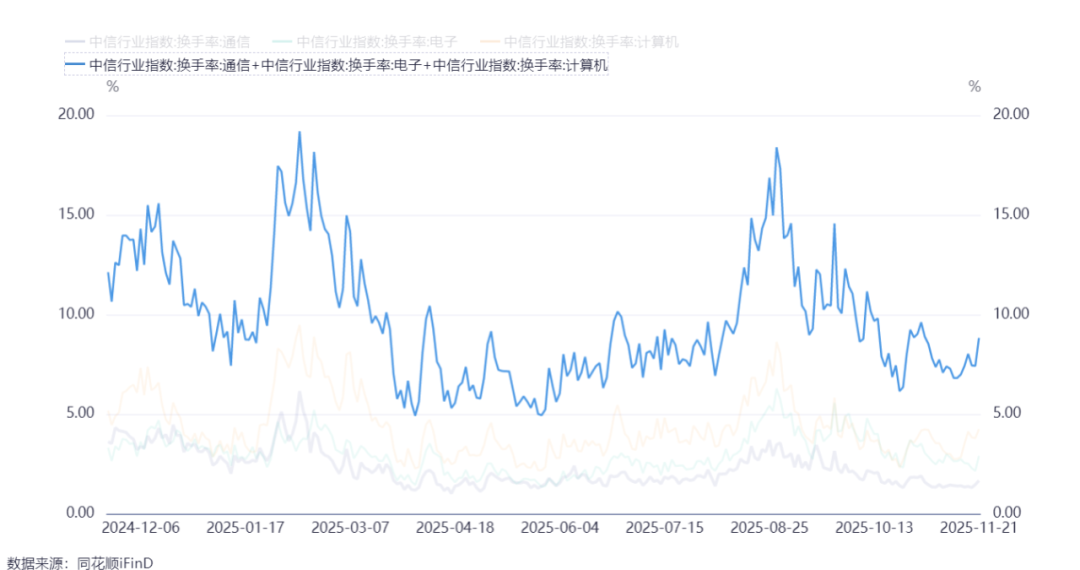Click the left axis value 0.00
Viewport: 1080px width, 570px height.
[80, 513]
